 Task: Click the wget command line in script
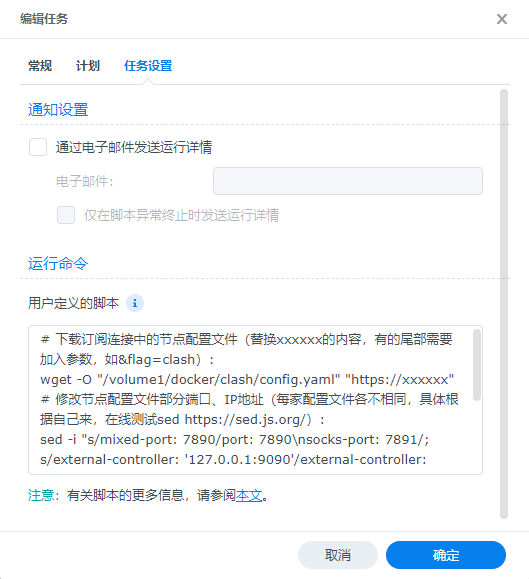pos(247,380)
